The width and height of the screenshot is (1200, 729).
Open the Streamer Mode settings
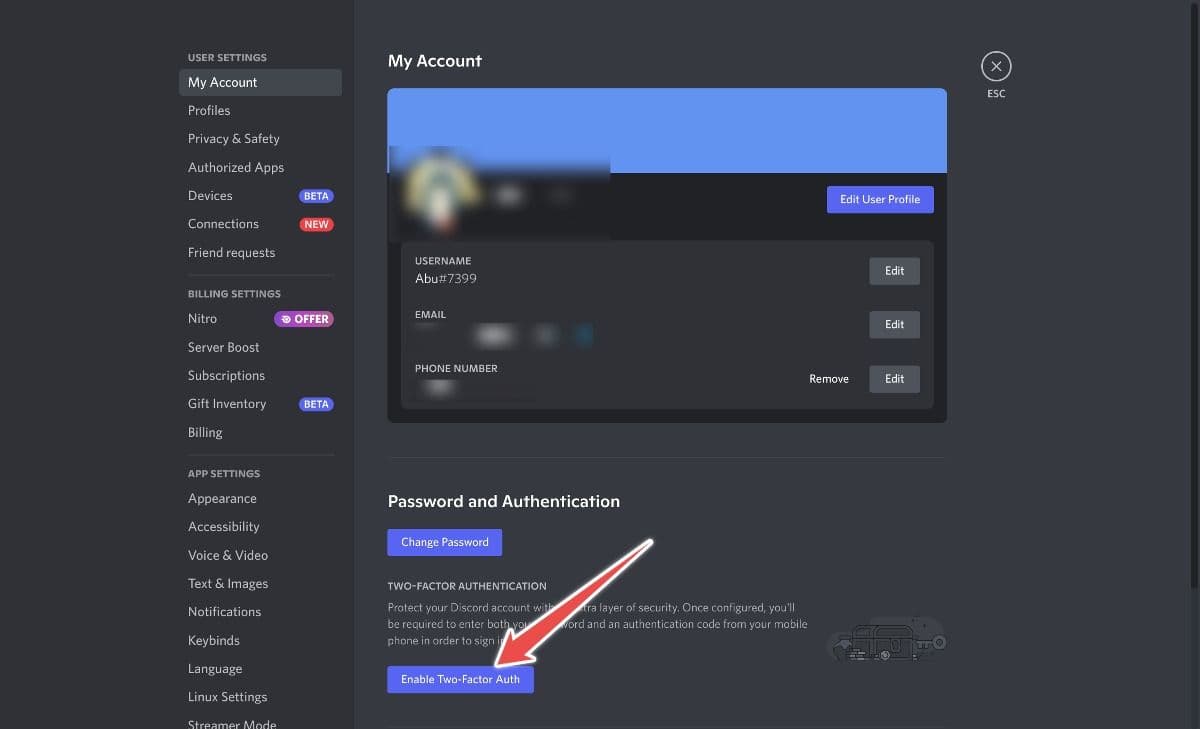click(232, 722)
